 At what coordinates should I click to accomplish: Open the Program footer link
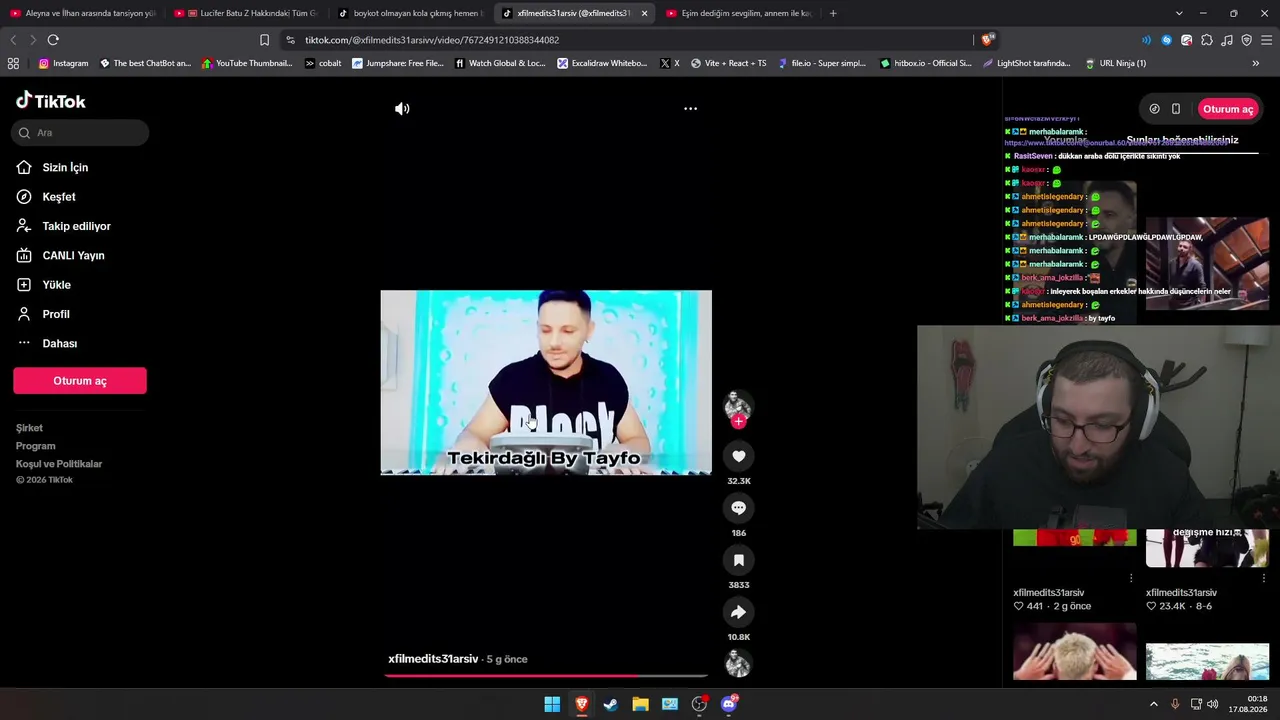(x=35, y=446)
